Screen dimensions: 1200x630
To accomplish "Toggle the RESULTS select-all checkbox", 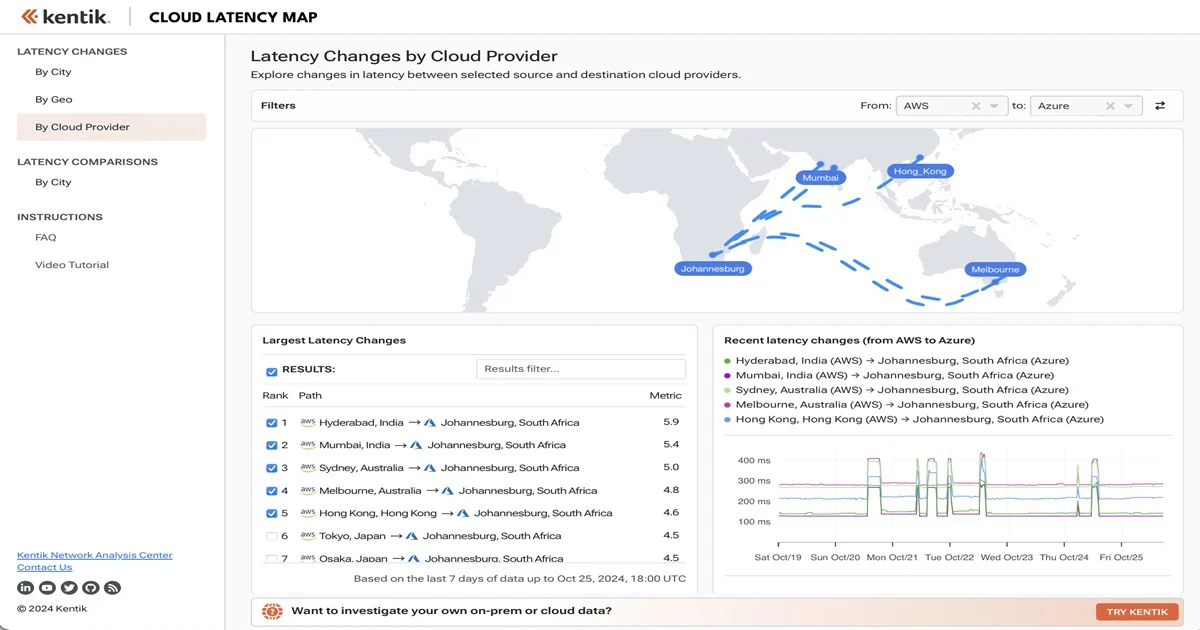I will 271,371.
